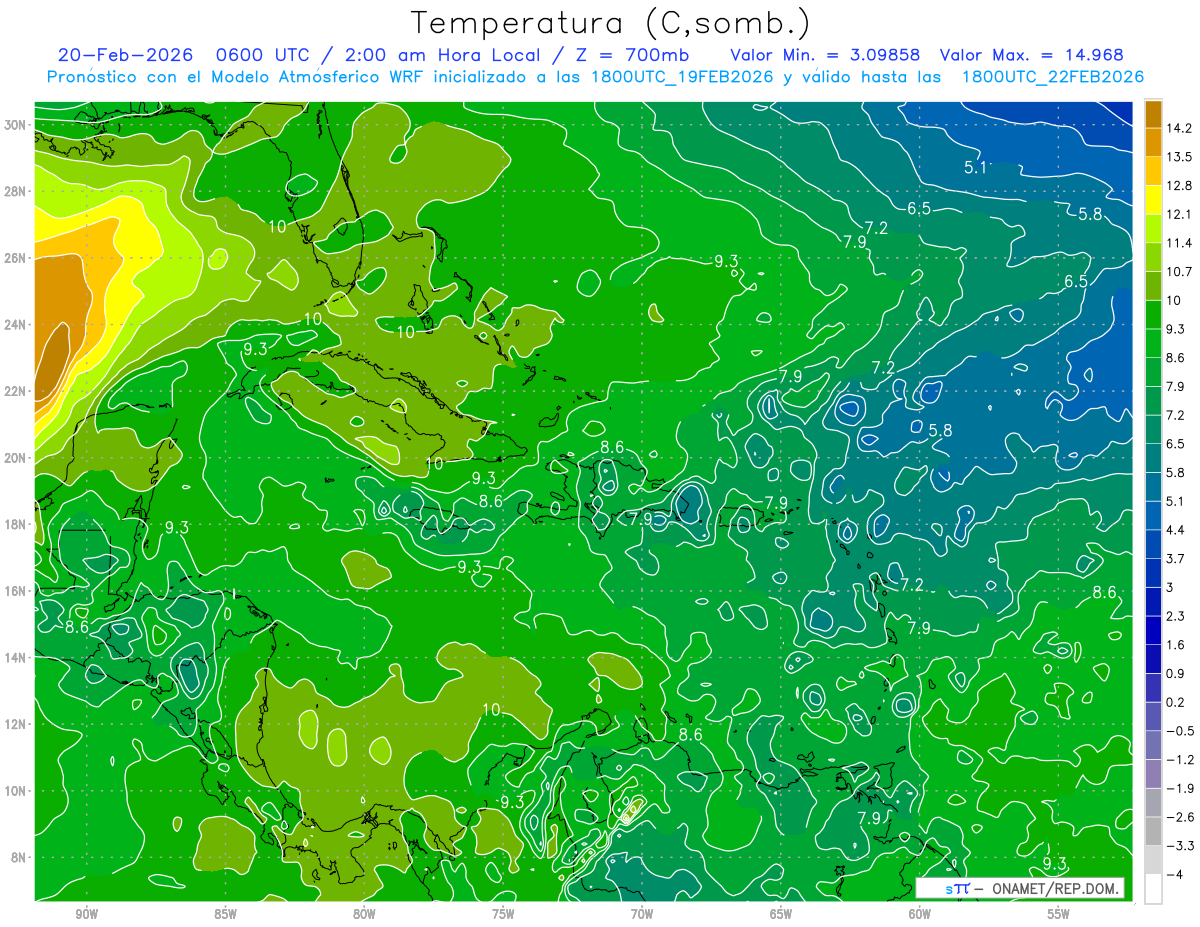This screenshot has height=927, width=1200.
Task: Click the color bar label "12.1"
Action: tap(1179, 214)
